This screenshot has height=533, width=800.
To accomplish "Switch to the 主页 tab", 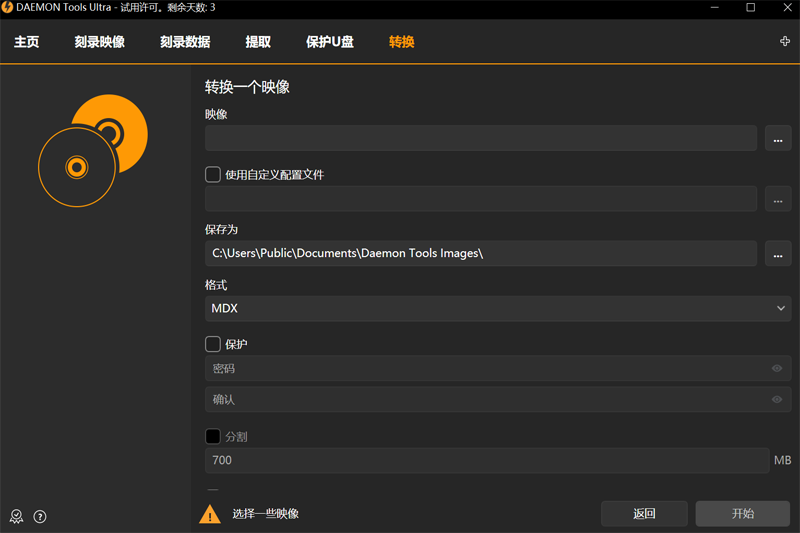I will [27, 42].
